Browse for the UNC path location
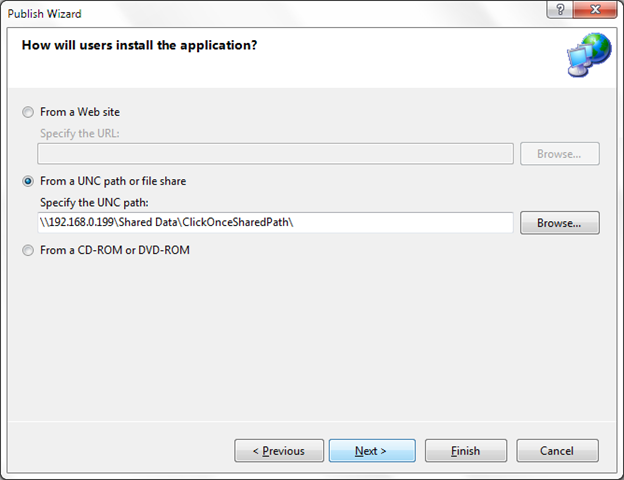This screenshot has width=624, height=480. [x=559, y=223]
